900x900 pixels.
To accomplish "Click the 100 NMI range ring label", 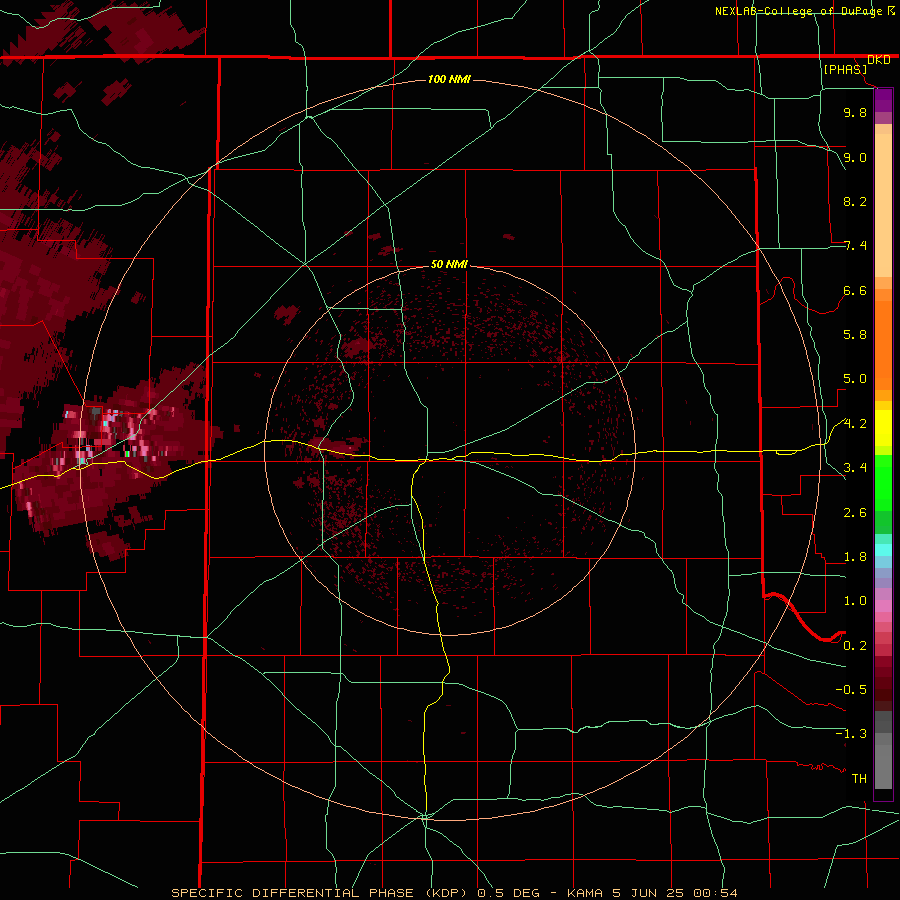I will click(449, 79).
